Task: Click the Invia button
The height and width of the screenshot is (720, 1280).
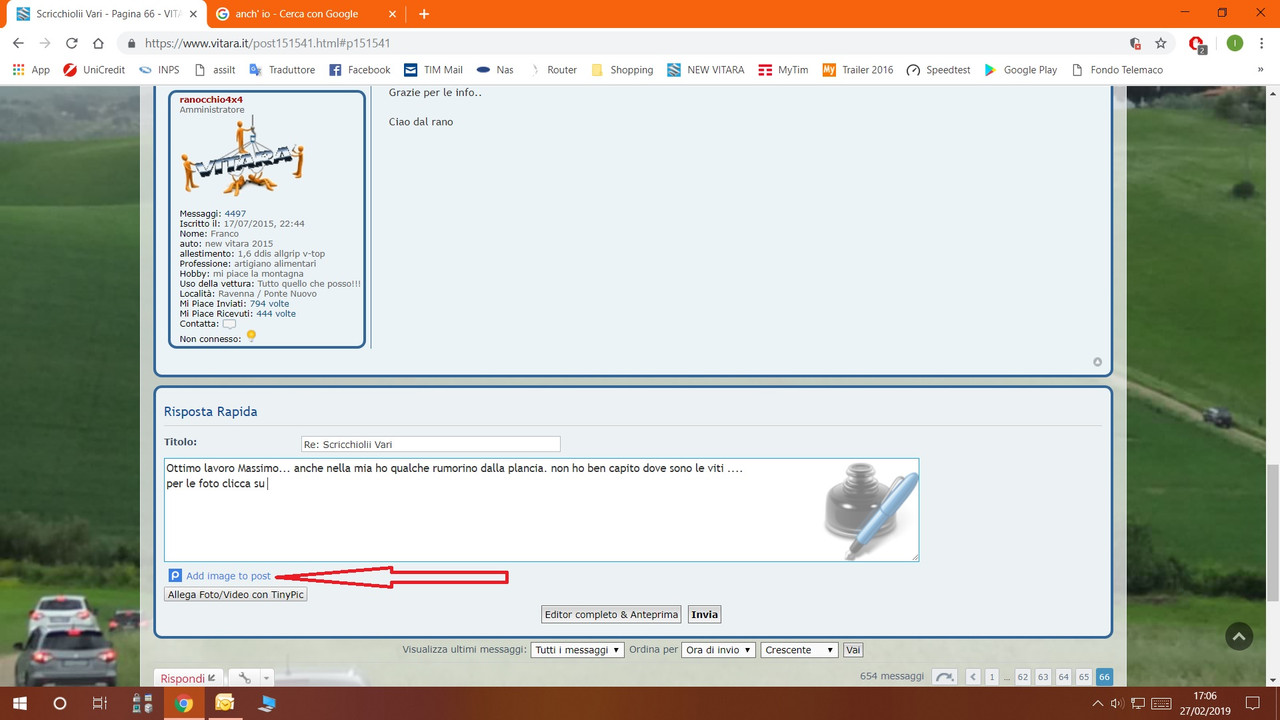Action: point(704,615)
